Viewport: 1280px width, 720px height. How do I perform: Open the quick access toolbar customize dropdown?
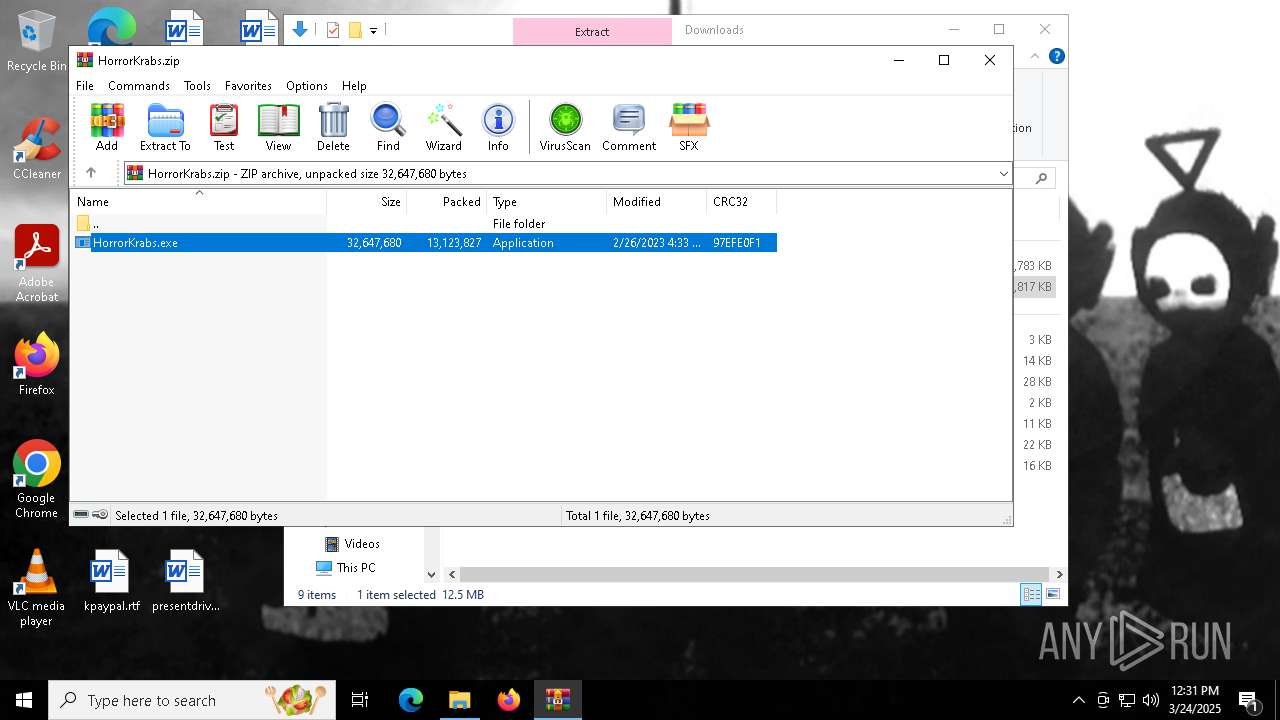[x=373, y=31]
